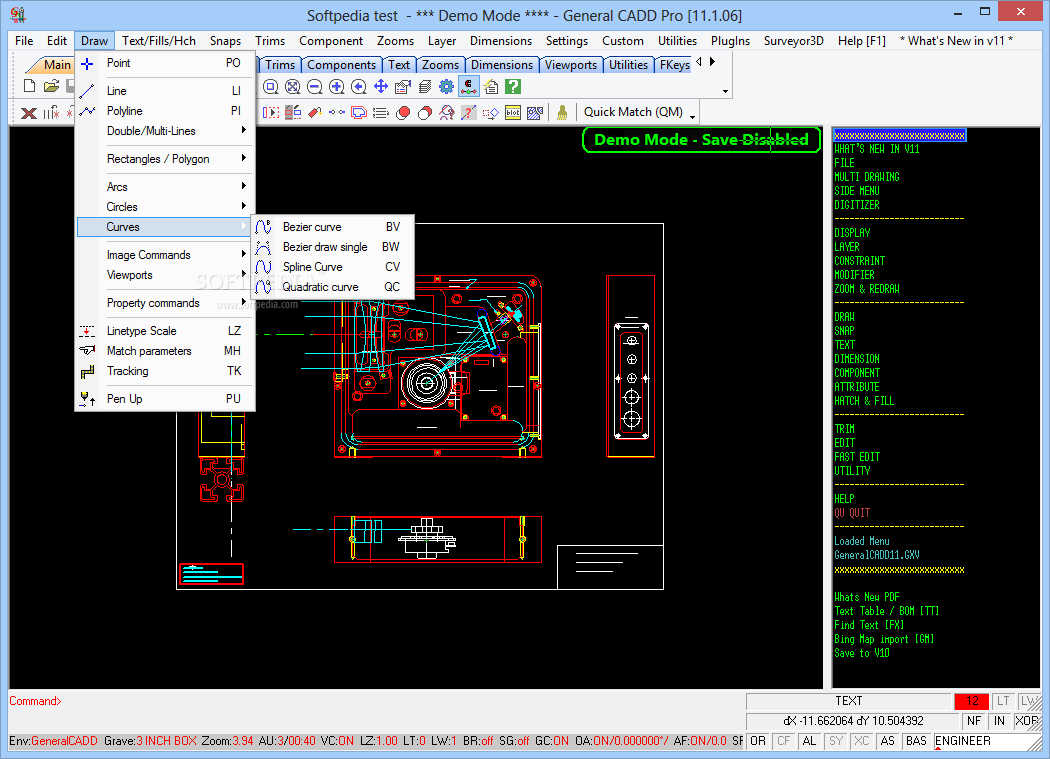Open the Snaps menu

(x=225, y=41)
